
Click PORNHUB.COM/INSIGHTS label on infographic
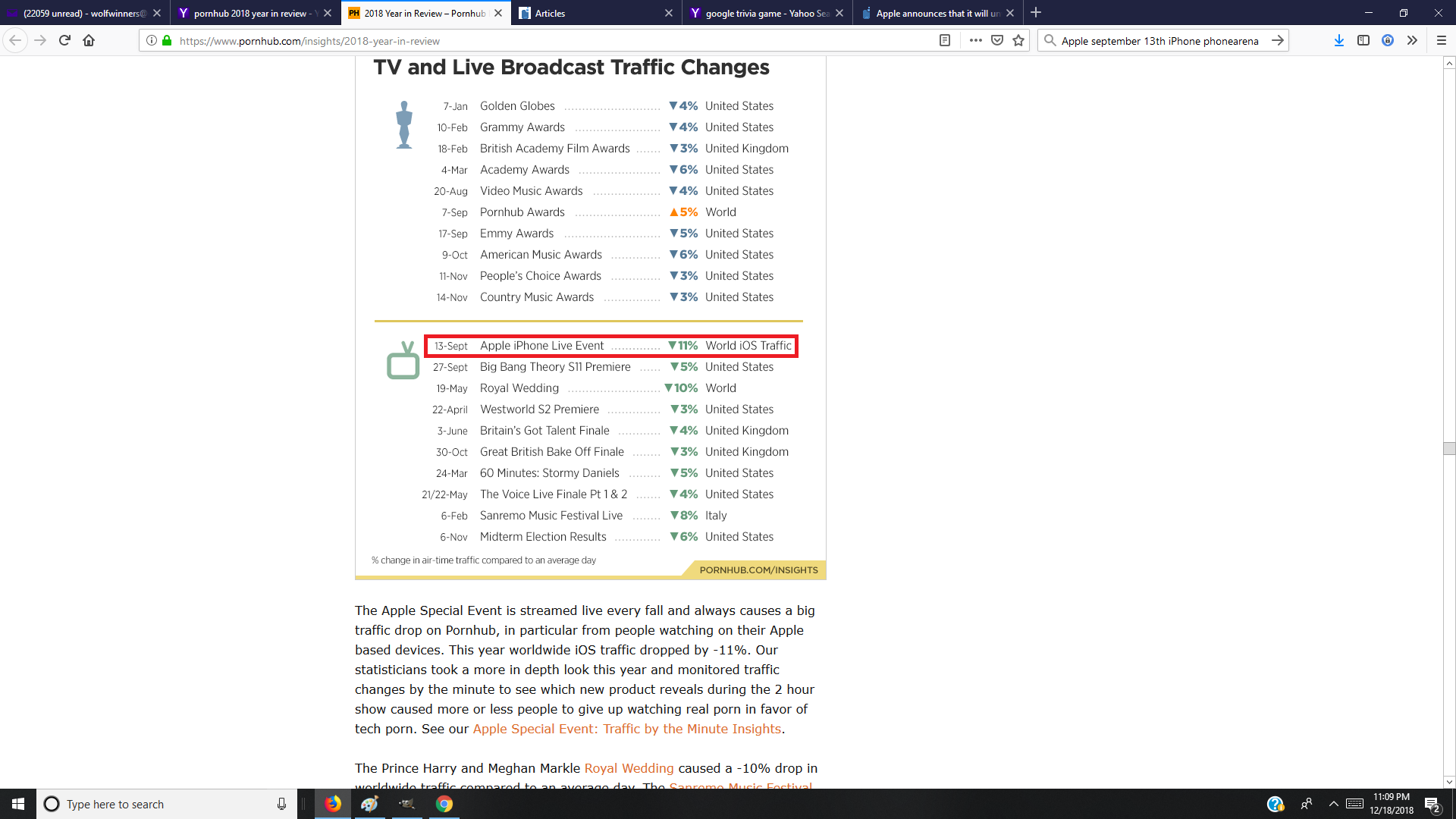click(x=758, y=570)
